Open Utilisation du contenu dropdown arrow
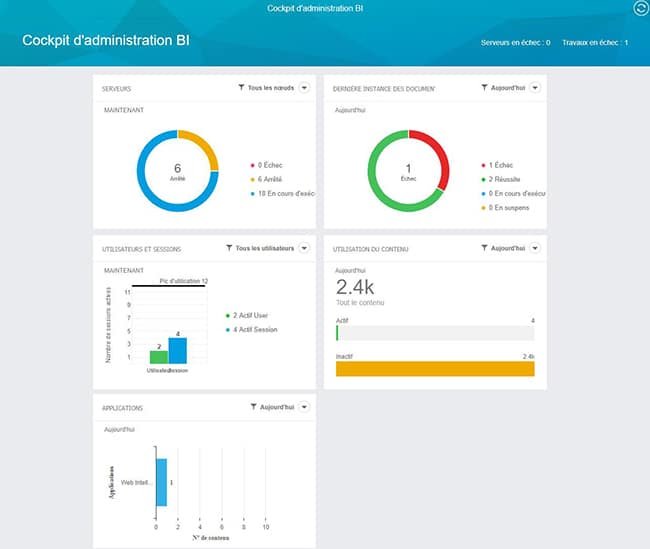This screenshot has width=650, height=549. (535, 248)
